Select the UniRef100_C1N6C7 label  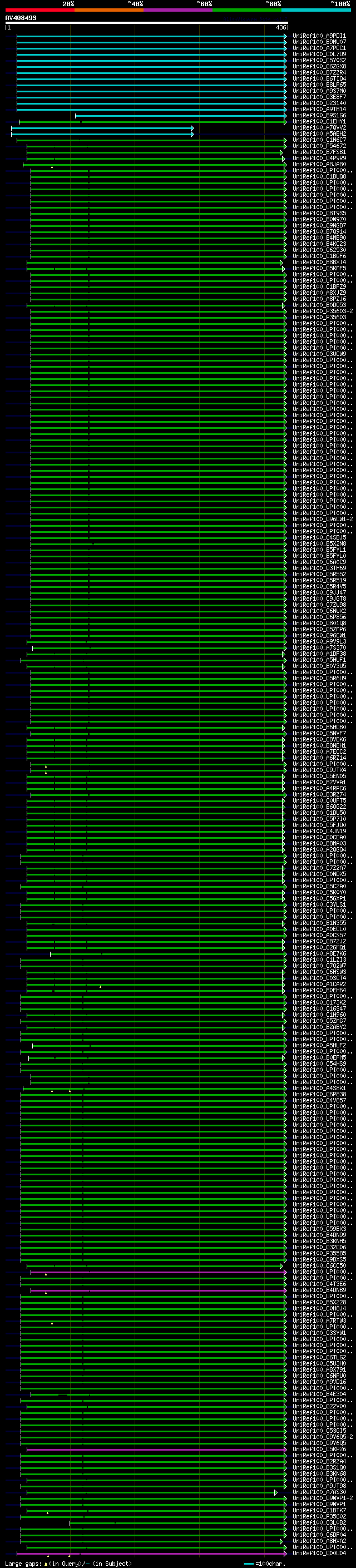tap(319, 140)
